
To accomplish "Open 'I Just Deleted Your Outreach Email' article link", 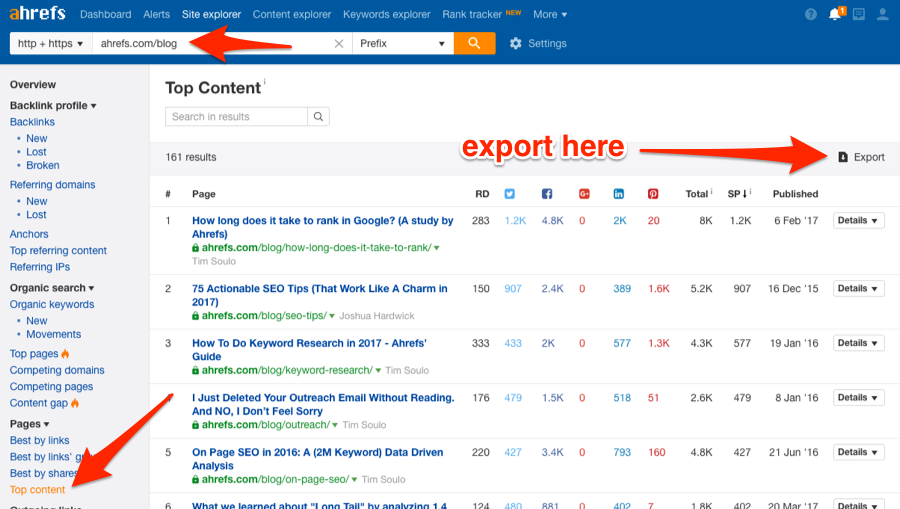I will [x=323, y=405].
